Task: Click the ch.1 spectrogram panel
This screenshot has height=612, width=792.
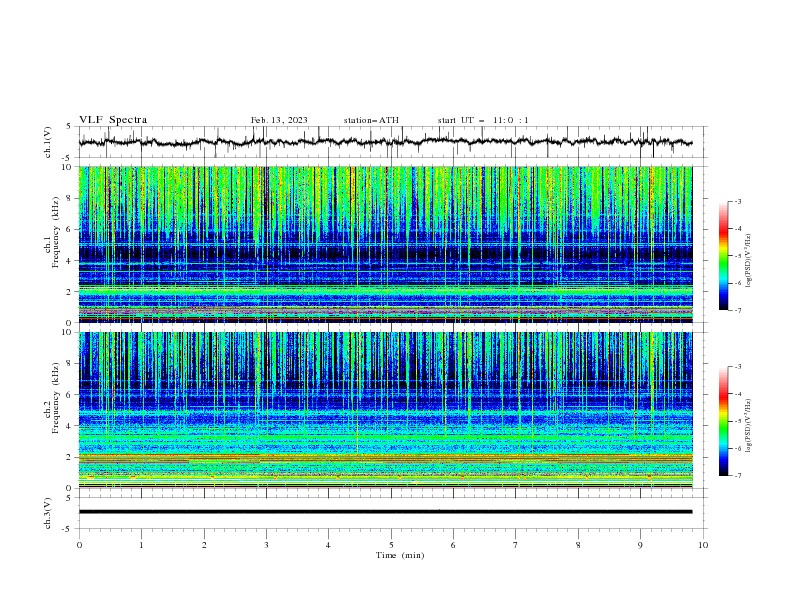Action: pyautogui.click(x=385, y=244)
